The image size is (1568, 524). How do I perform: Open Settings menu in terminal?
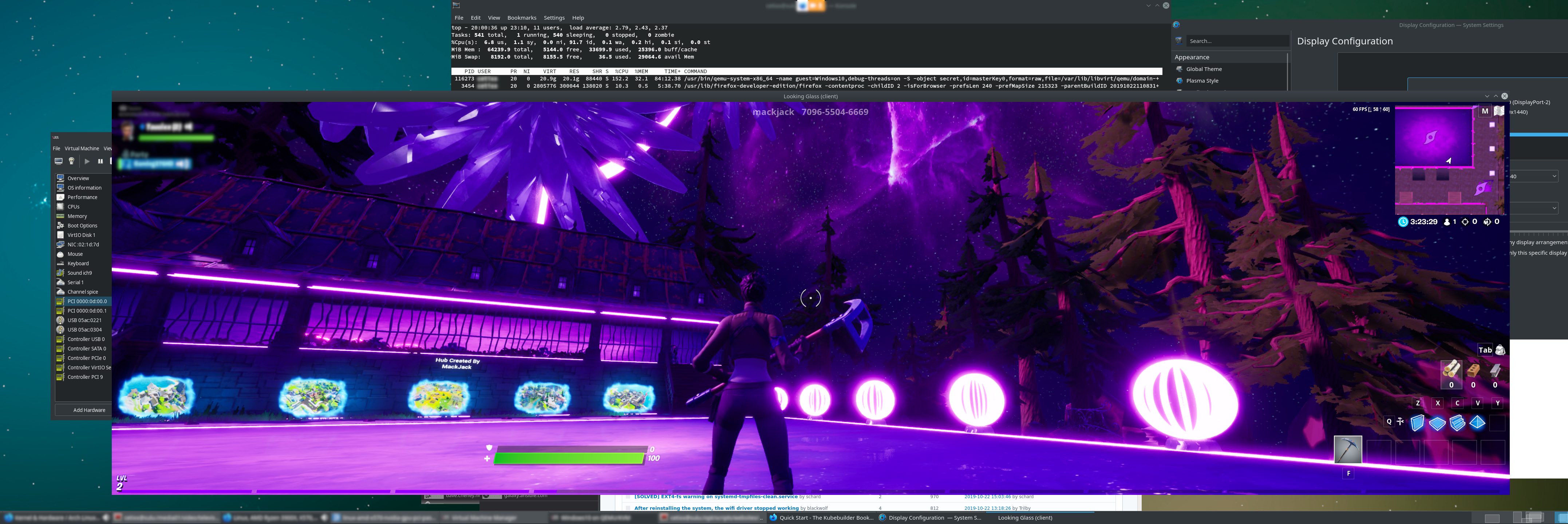(x=554, y=18)
